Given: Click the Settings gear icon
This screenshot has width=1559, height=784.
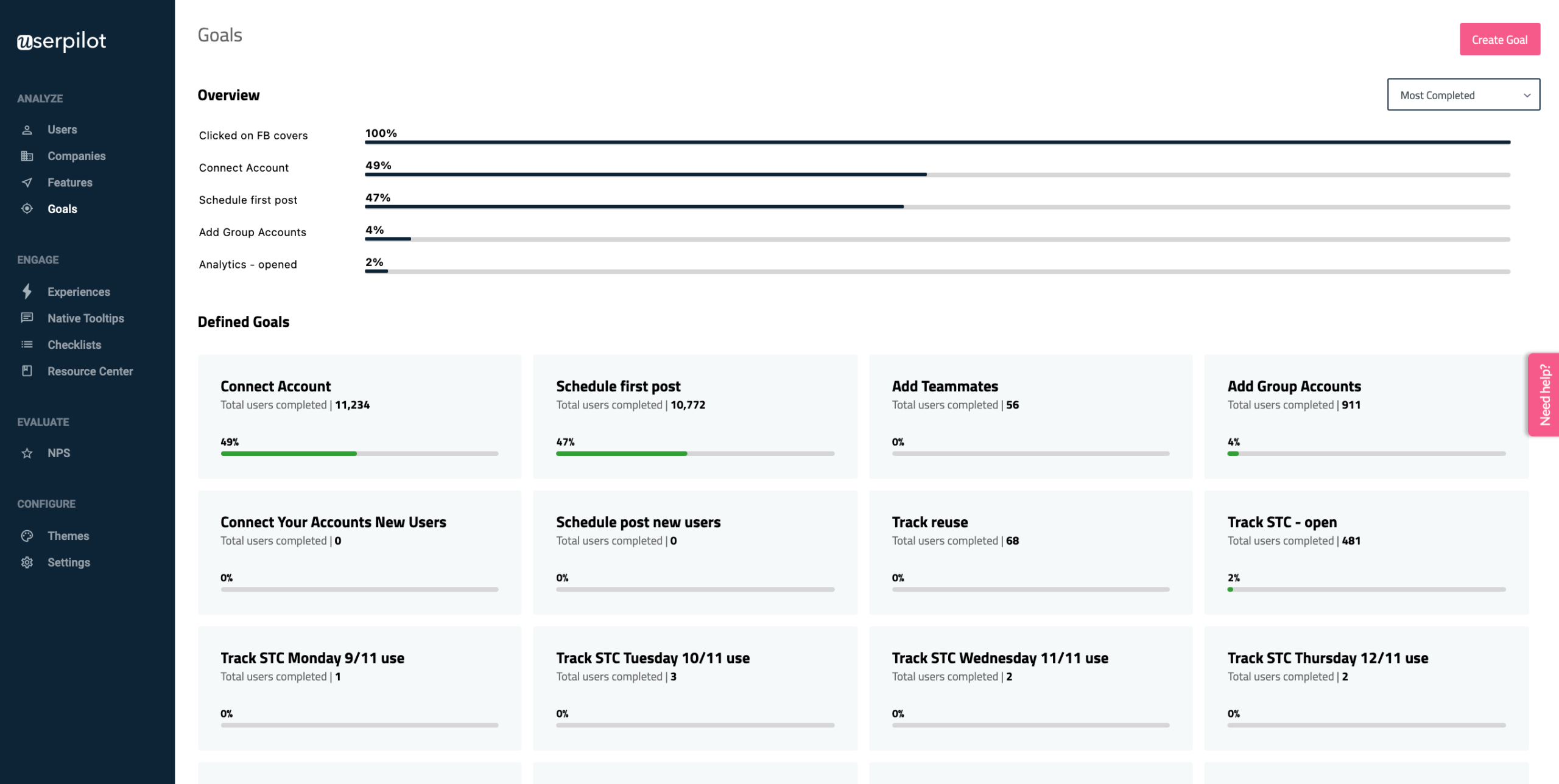Looking at the screenshot, I should pos(27,562).
